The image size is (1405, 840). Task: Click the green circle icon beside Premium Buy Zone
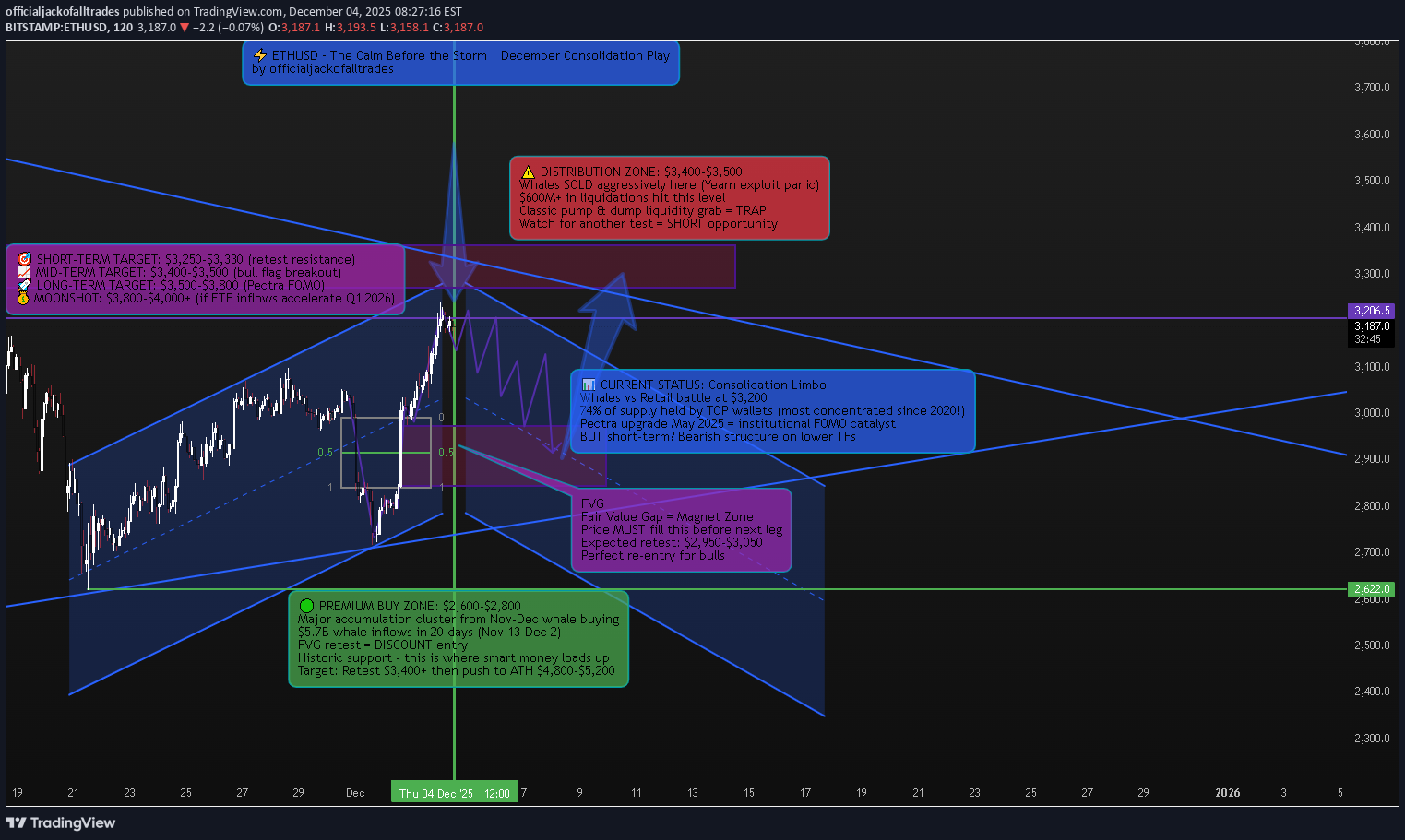(x=306, y=606)
